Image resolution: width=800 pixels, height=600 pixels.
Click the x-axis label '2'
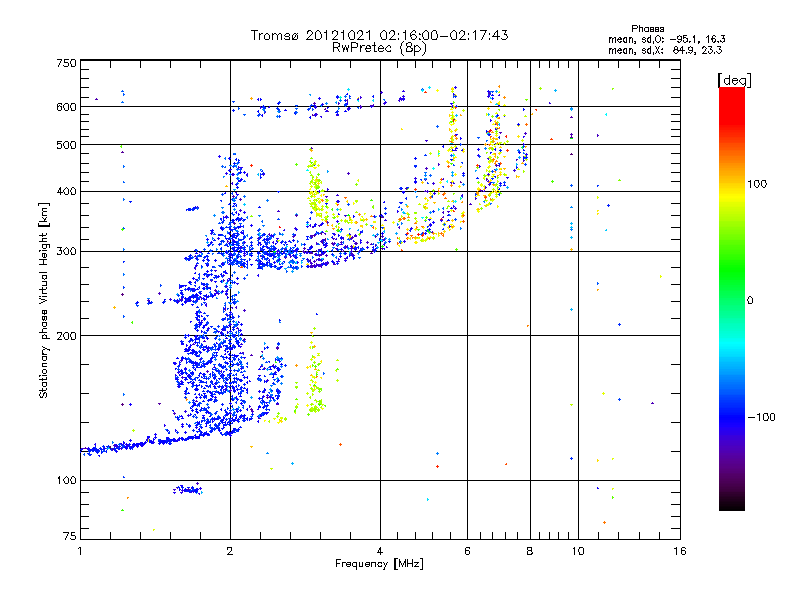click(x=230, y=551)
